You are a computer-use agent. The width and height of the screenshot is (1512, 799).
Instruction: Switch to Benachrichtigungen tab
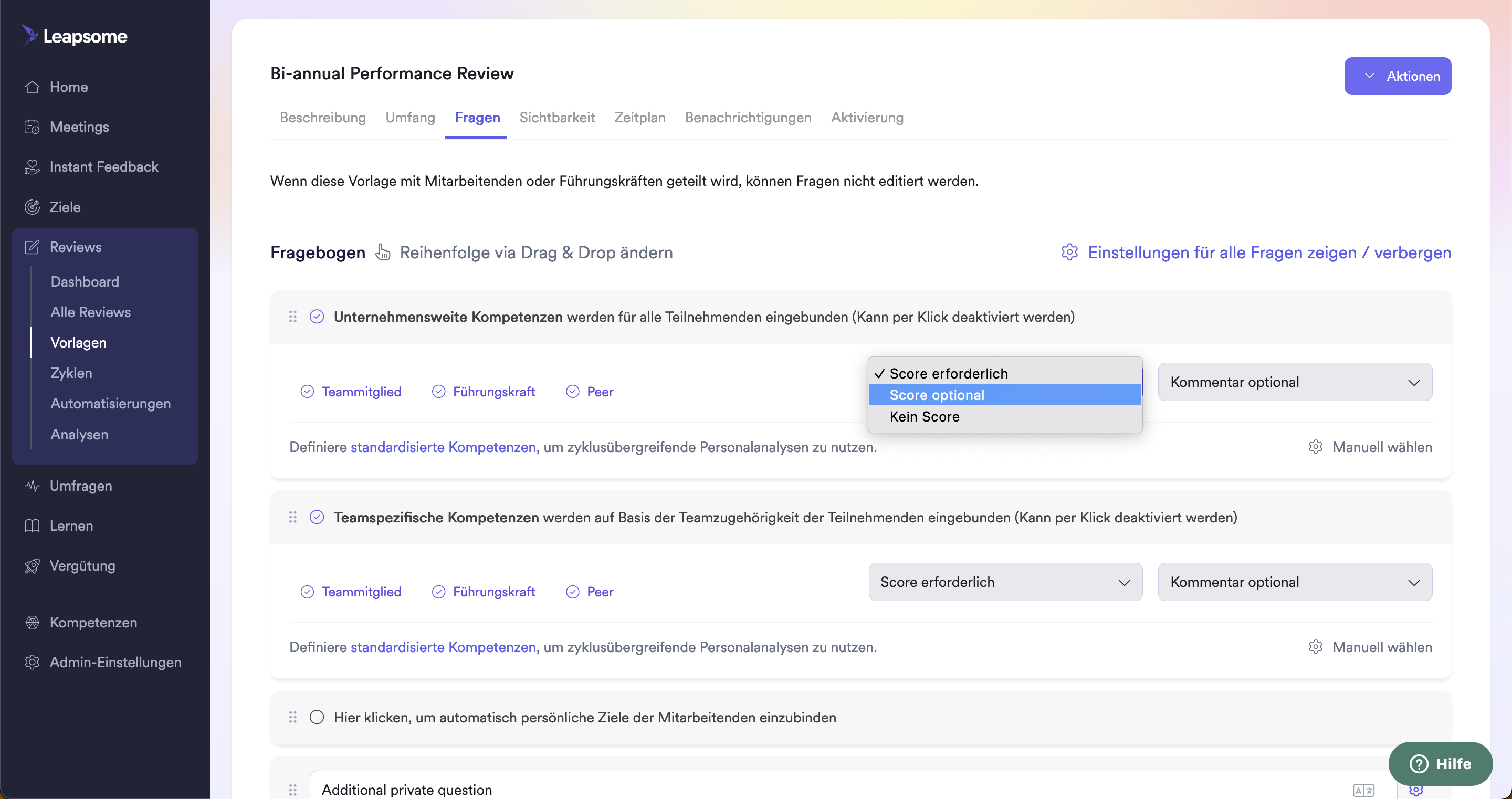(x=748, y=118)
